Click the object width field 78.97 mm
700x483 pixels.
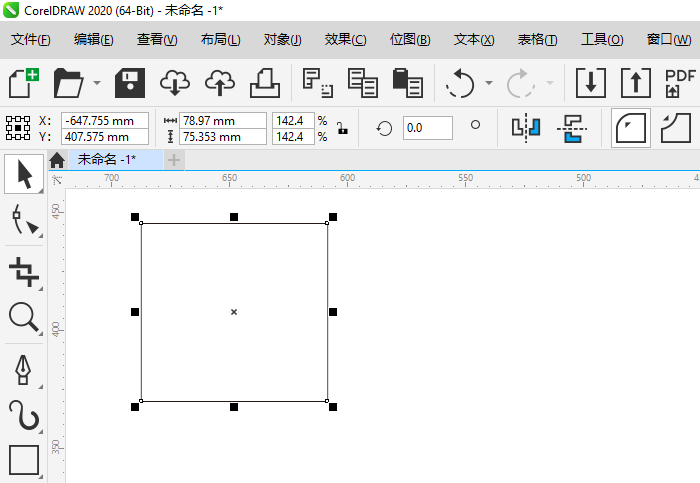point(222,120)
